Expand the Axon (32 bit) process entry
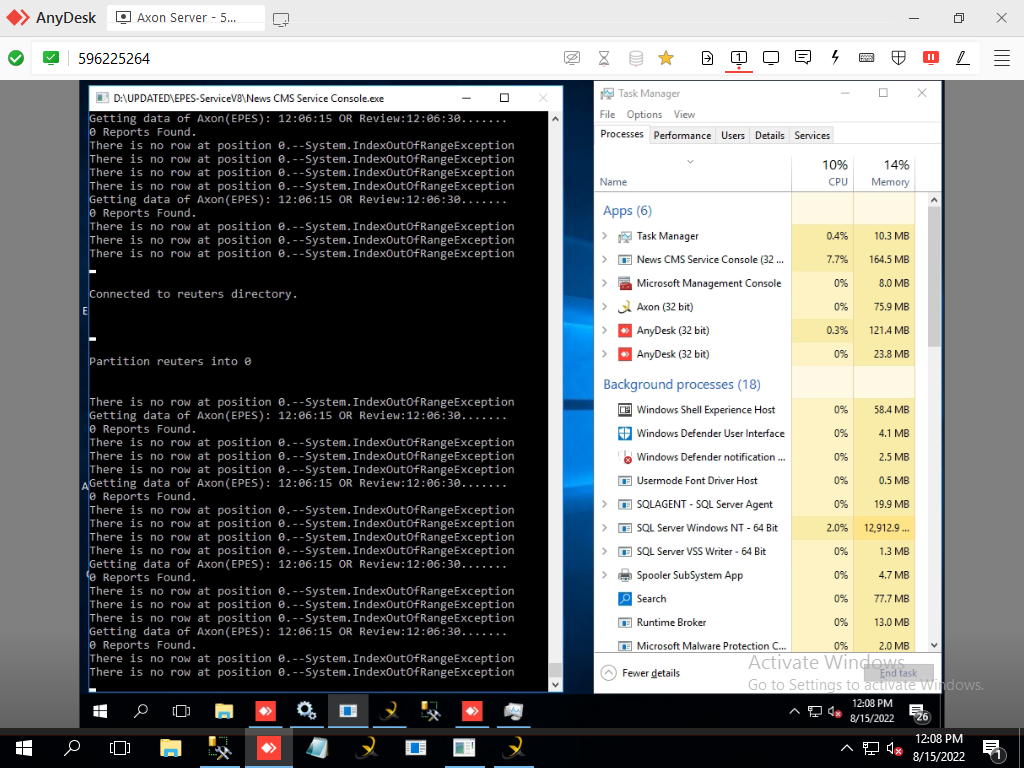Screen dimensions: 1024x768 click(x=605, y=307)
